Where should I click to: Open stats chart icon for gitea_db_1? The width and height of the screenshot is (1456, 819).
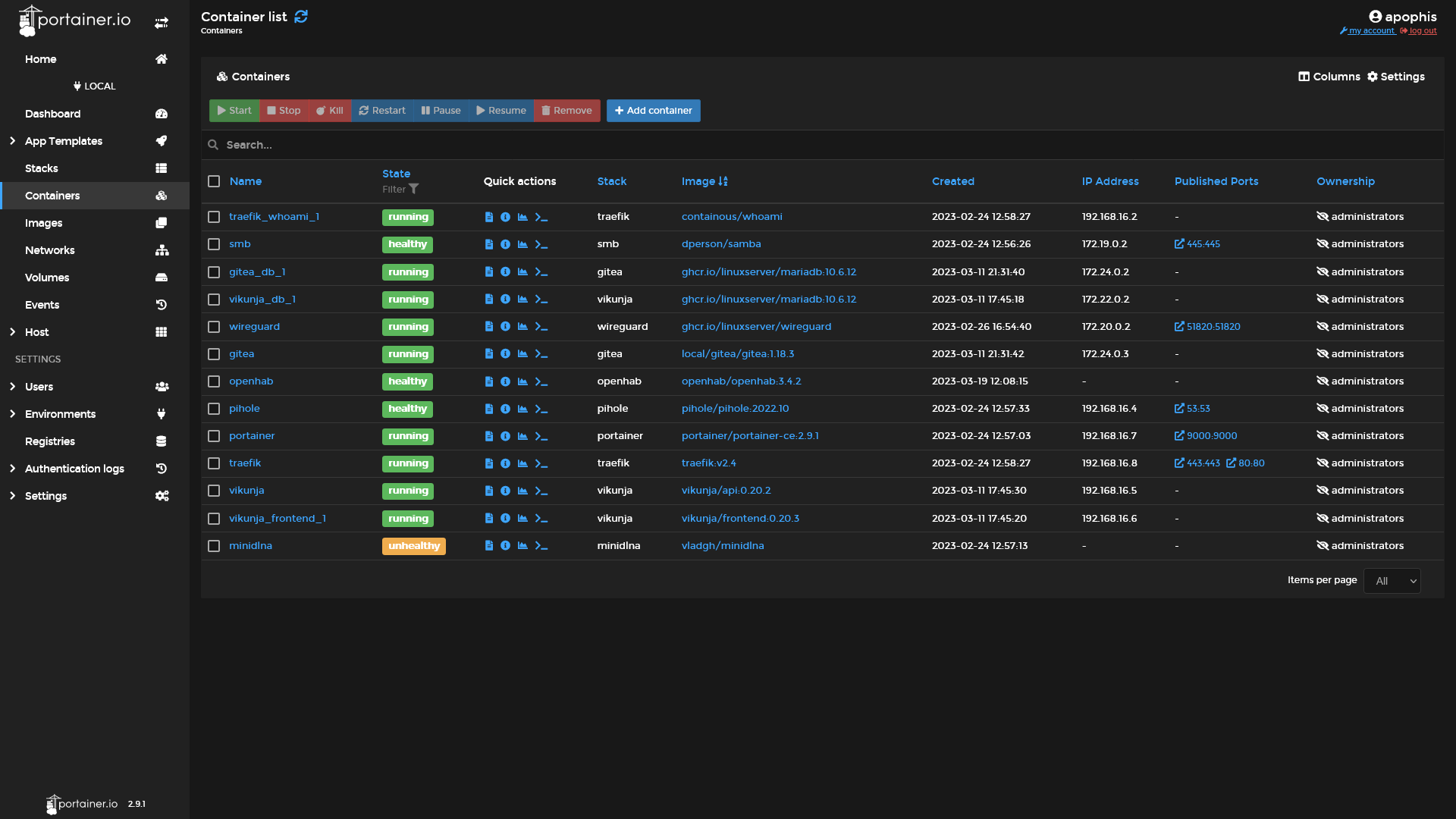tap(522, 271)
